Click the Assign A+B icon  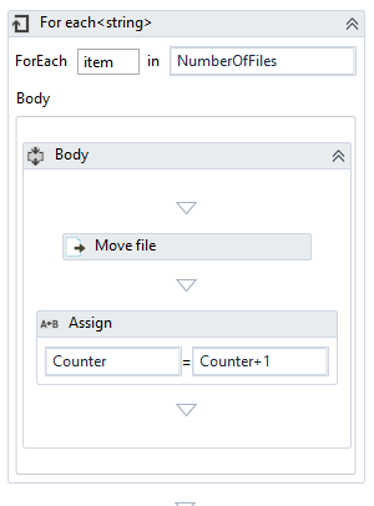tap(49, 324)
